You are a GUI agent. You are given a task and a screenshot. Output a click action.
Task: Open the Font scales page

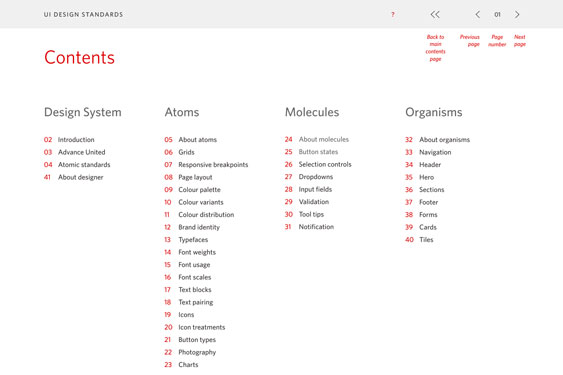click(188, 277)
